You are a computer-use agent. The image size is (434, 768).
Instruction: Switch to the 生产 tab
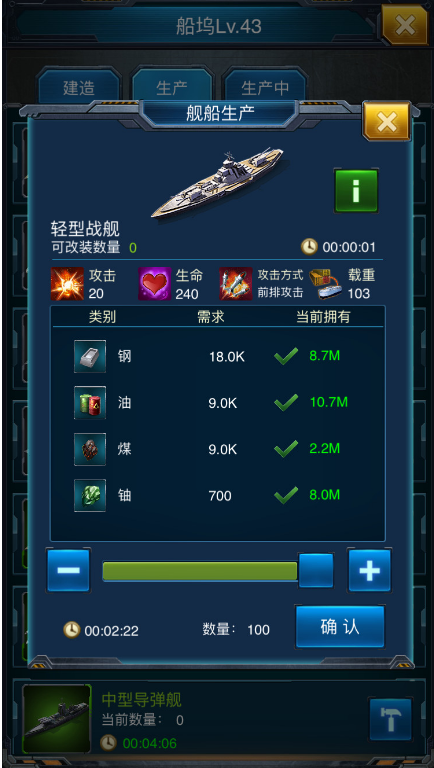coord(172,88)
